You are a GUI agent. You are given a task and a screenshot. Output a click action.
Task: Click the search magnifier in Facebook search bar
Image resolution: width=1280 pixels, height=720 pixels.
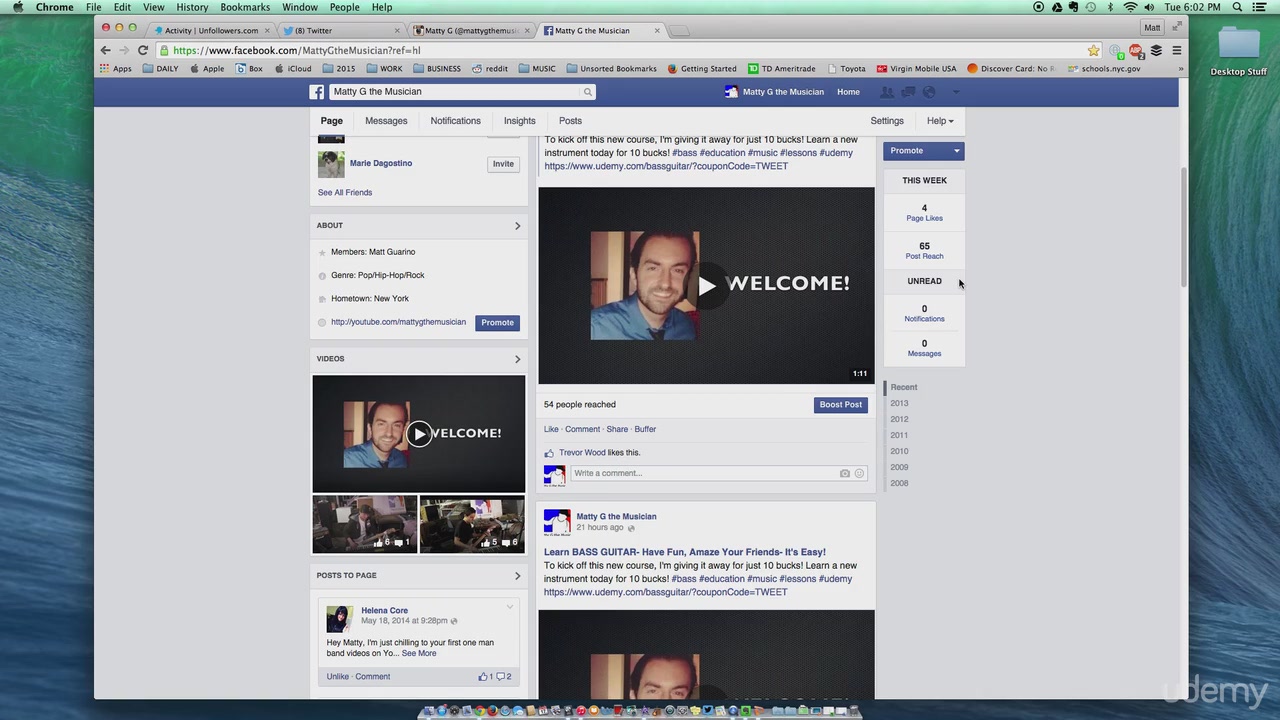tap(587, 92)
